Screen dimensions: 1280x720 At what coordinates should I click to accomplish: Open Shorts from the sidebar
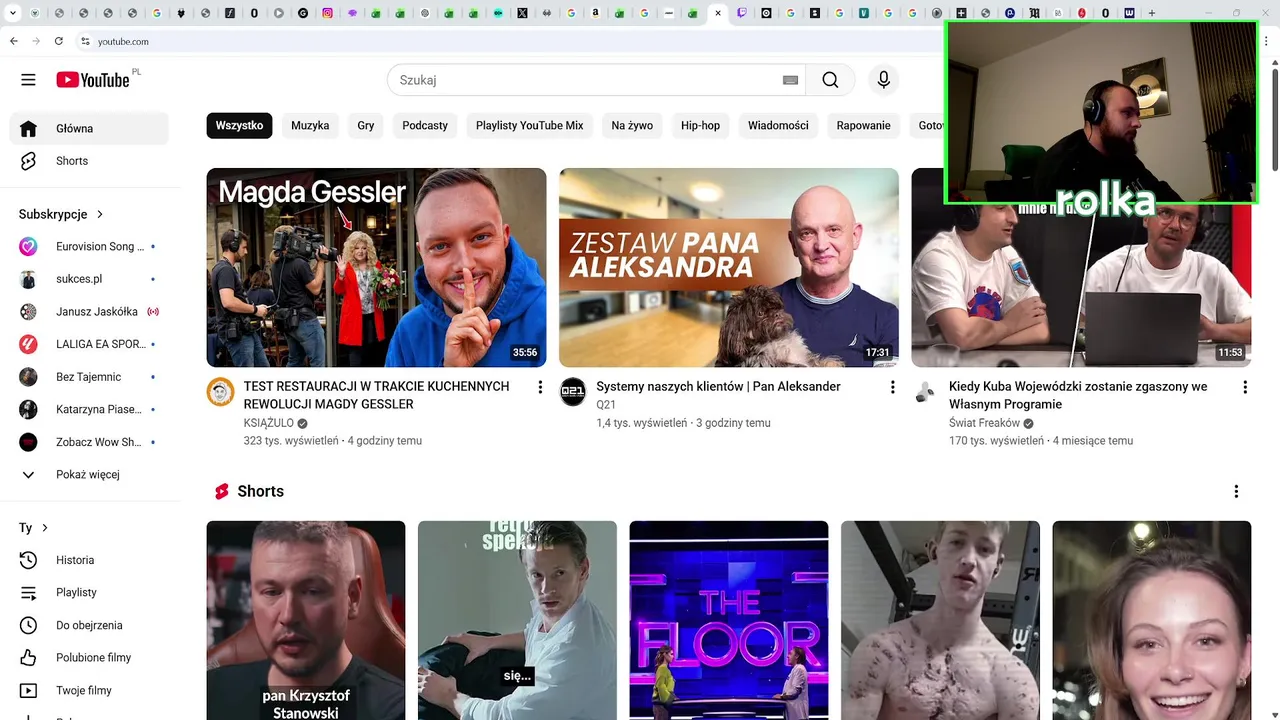click(89, 161)
